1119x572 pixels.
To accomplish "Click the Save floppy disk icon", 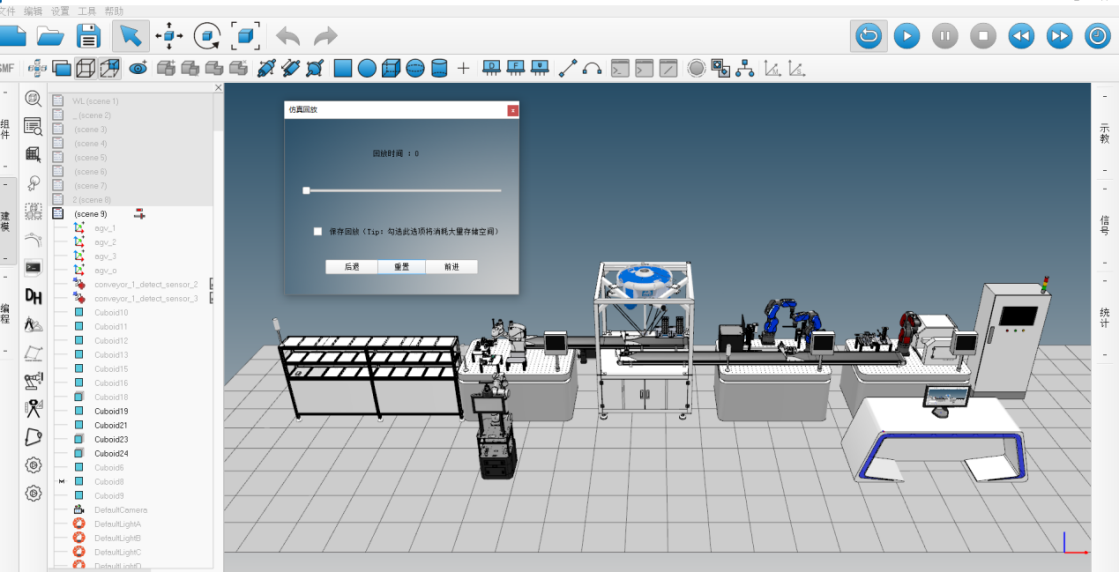I will 89,37.
